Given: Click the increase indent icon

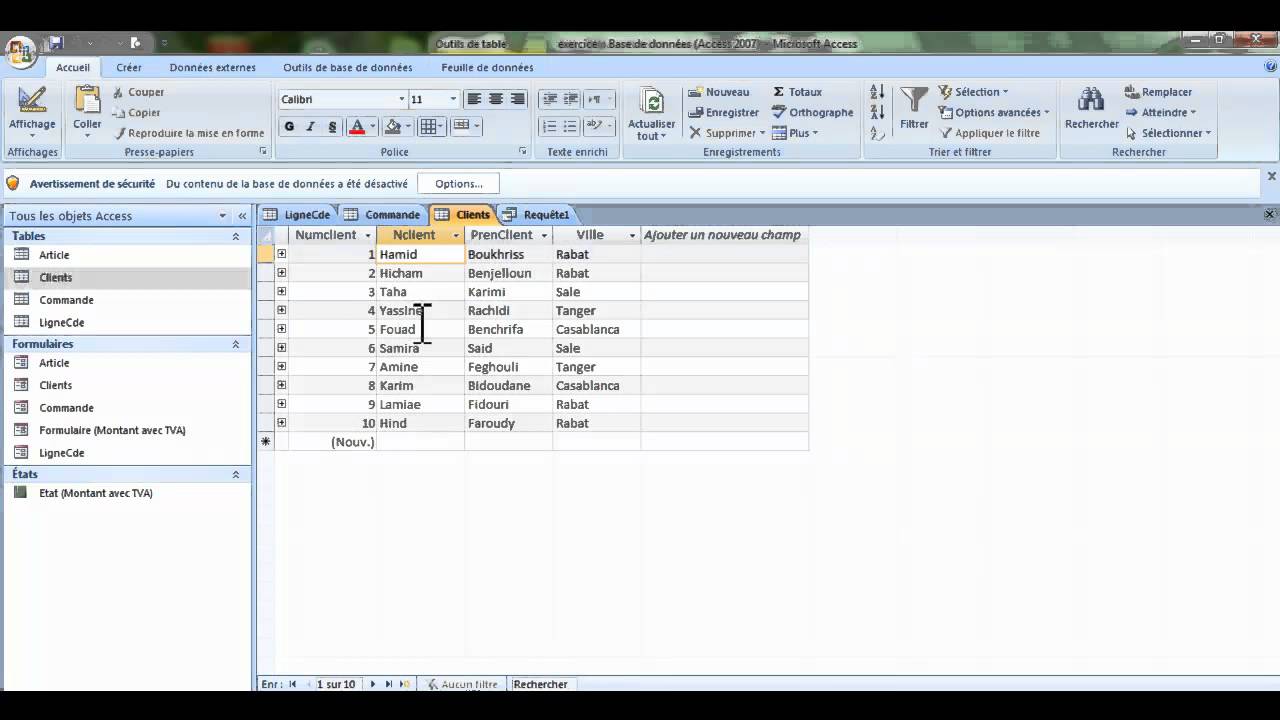Looking at the screenshot, I should click(x=571, y=99).
